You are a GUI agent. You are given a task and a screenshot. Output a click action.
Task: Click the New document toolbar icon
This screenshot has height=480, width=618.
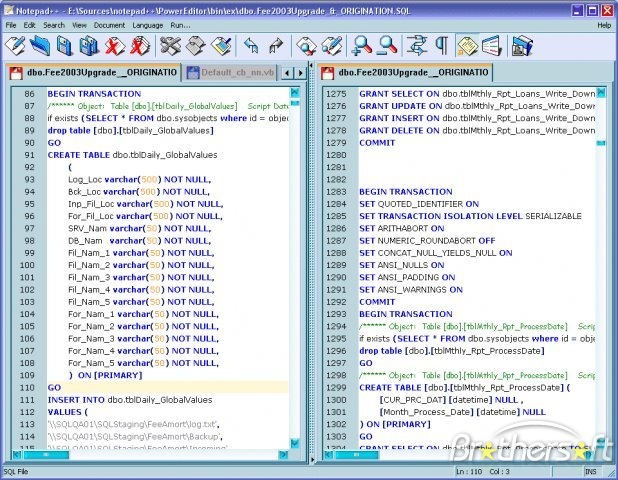coord(15,46)
